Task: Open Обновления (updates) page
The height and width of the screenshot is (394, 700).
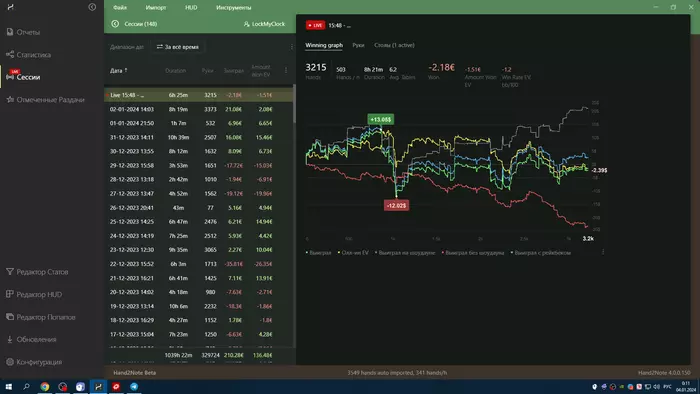Action: click(31, 340)
